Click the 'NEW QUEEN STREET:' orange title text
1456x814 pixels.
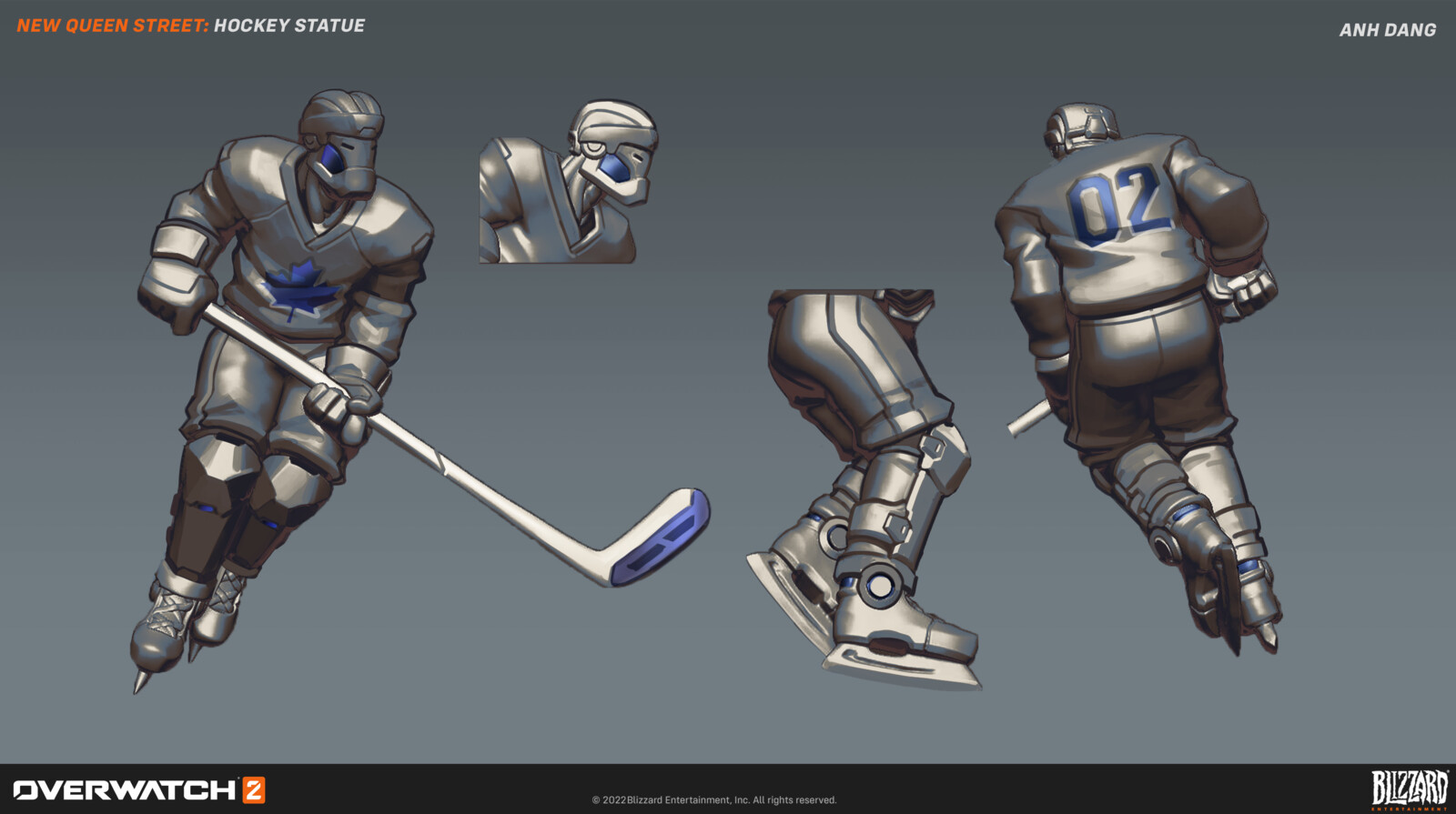pos(113,25)
